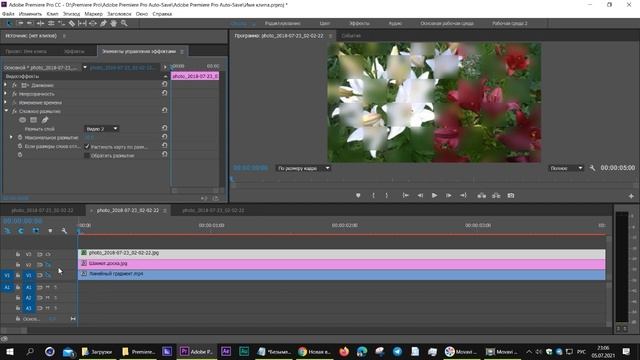Image resolution: width=640 pixels, height=360 pixels.
Task: Uncheck stretch map to fit checkbox
Action: [x=87, y=147]
